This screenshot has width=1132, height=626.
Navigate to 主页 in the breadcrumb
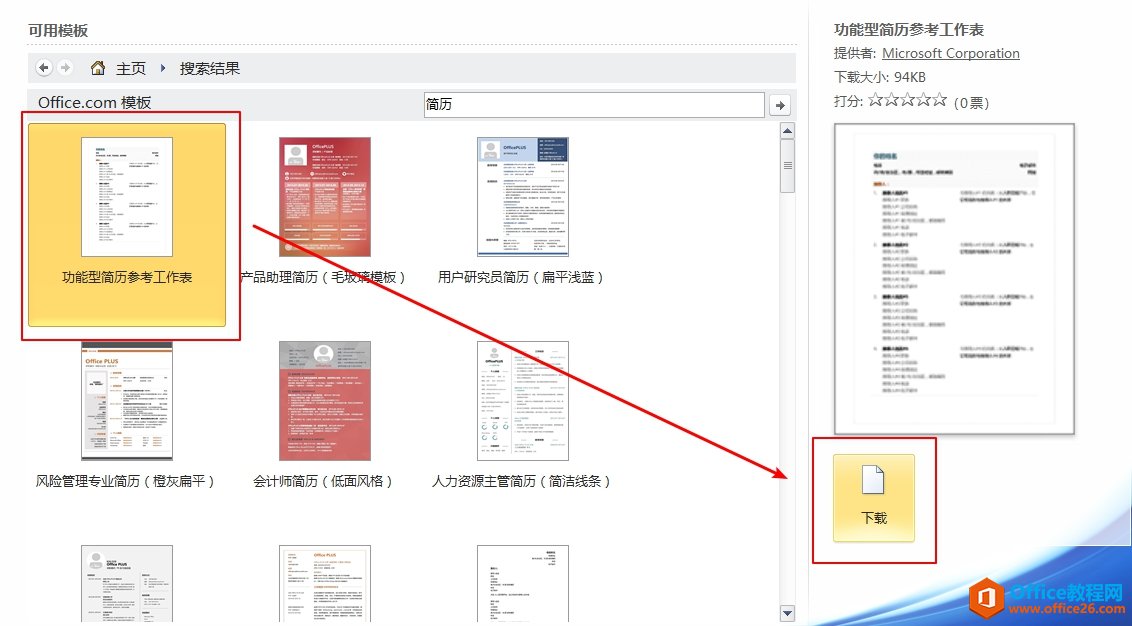click(130, 67)
